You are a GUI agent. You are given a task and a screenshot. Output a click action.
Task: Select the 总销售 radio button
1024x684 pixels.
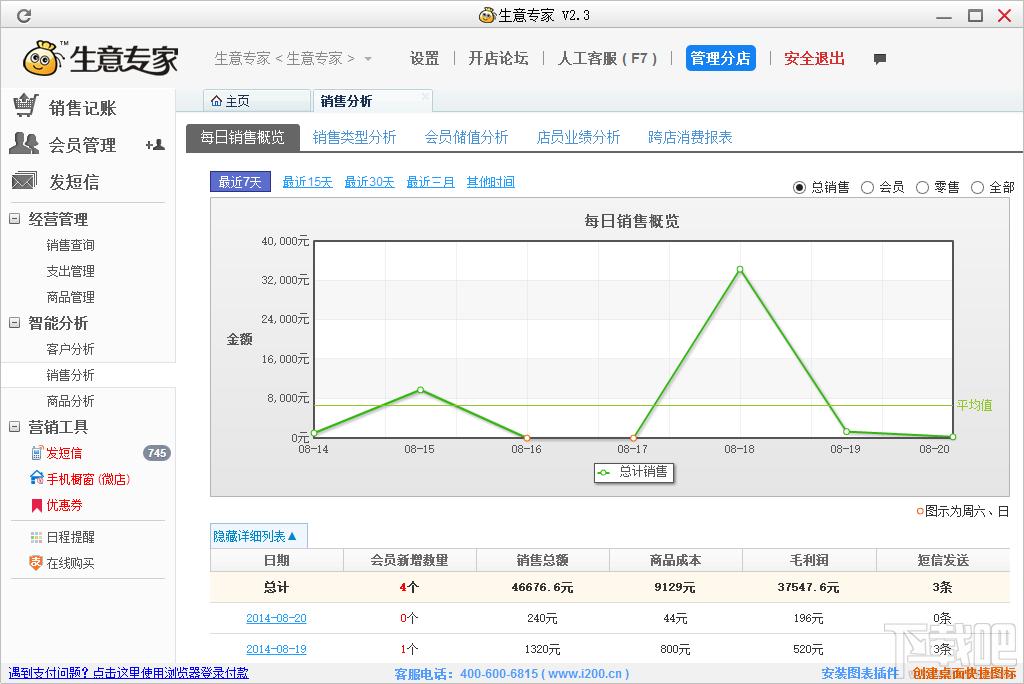pyautogui.click(x=799, y=187)
